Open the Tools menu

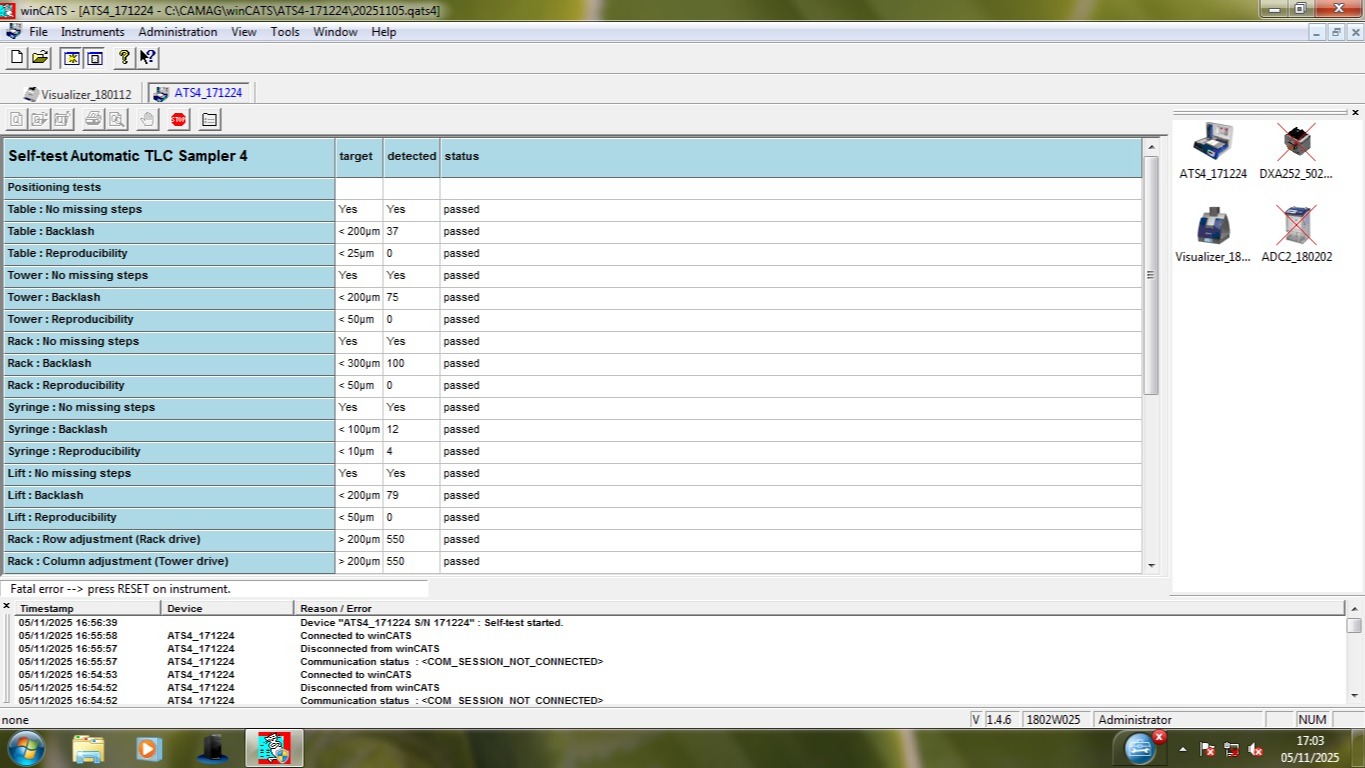[284, 31]
